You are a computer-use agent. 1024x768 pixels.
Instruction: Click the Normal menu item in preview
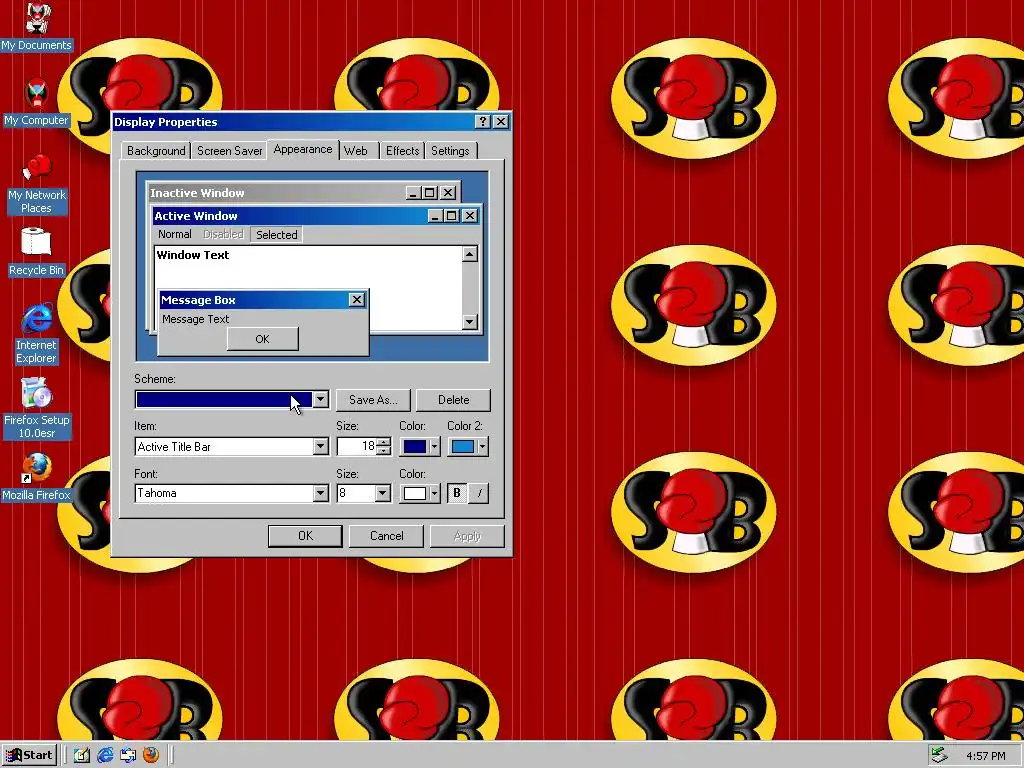[174, 234]
